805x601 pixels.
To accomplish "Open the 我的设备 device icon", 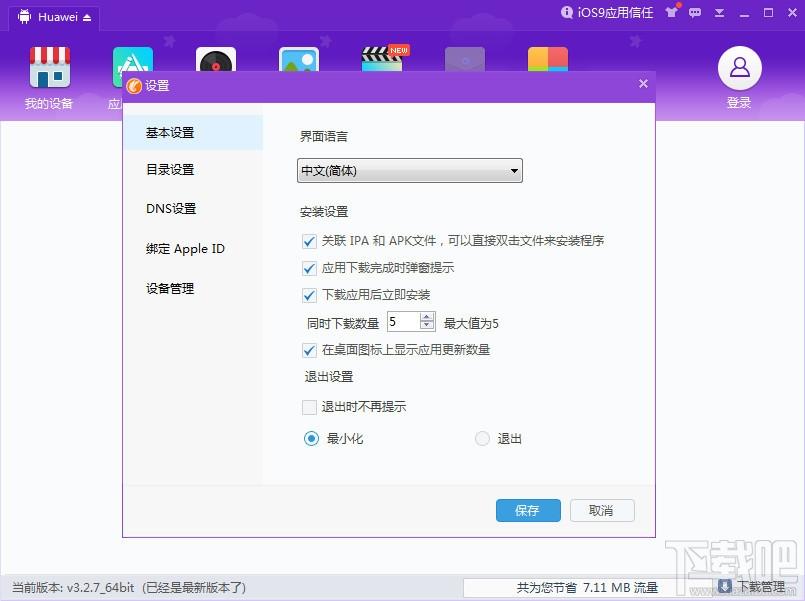I will pyautogui.click(x=49, y=67).
